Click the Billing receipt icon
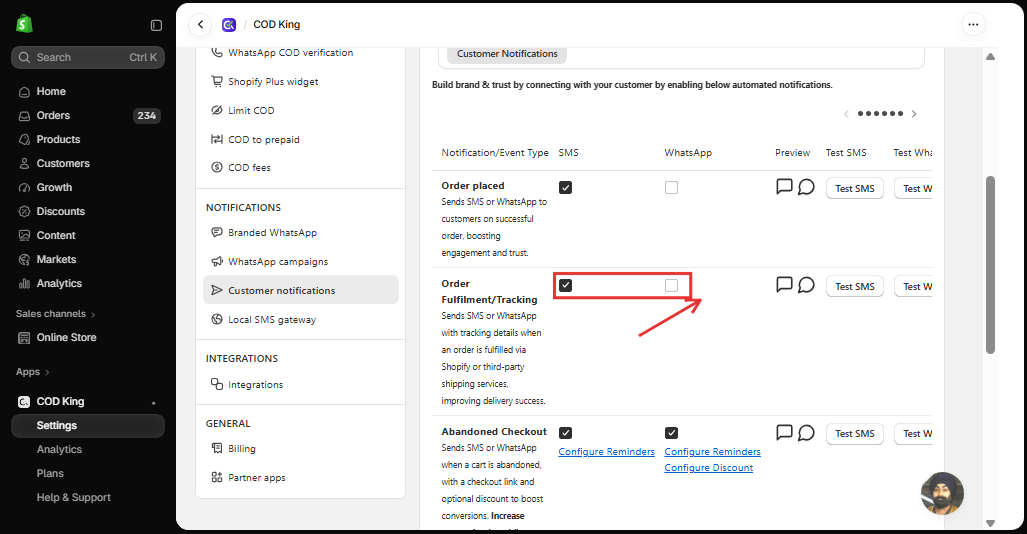 [x=217, y=448]
